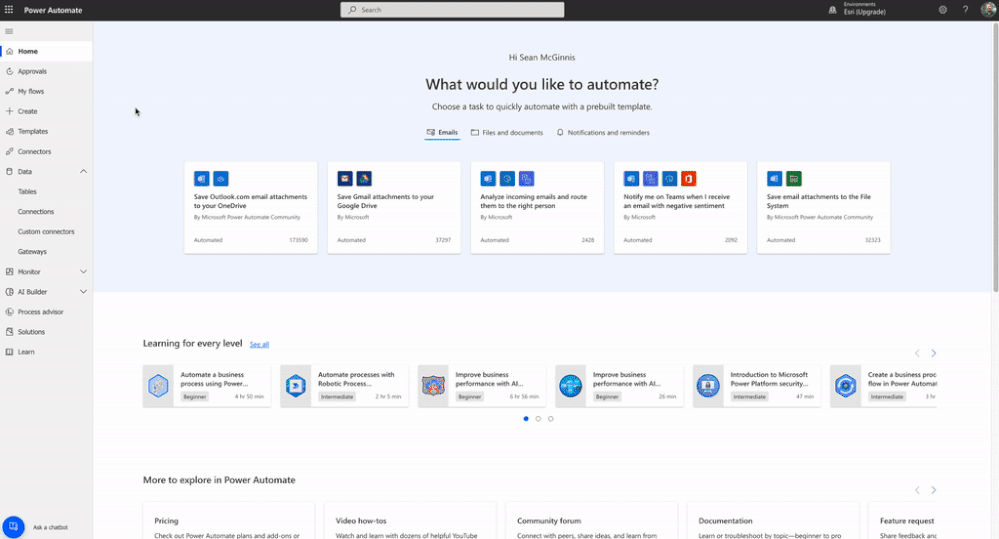Switch to Notifications and reminders tab
This screenshot has width=999, height=539.
click(603, 133)
